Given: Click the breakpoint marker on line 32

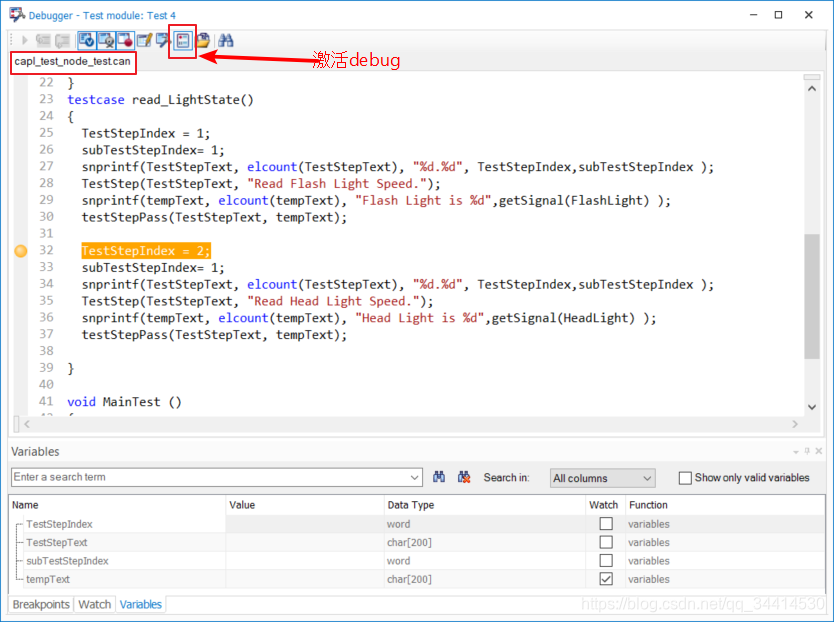Looking at the screenshot, I should (21, 251).
